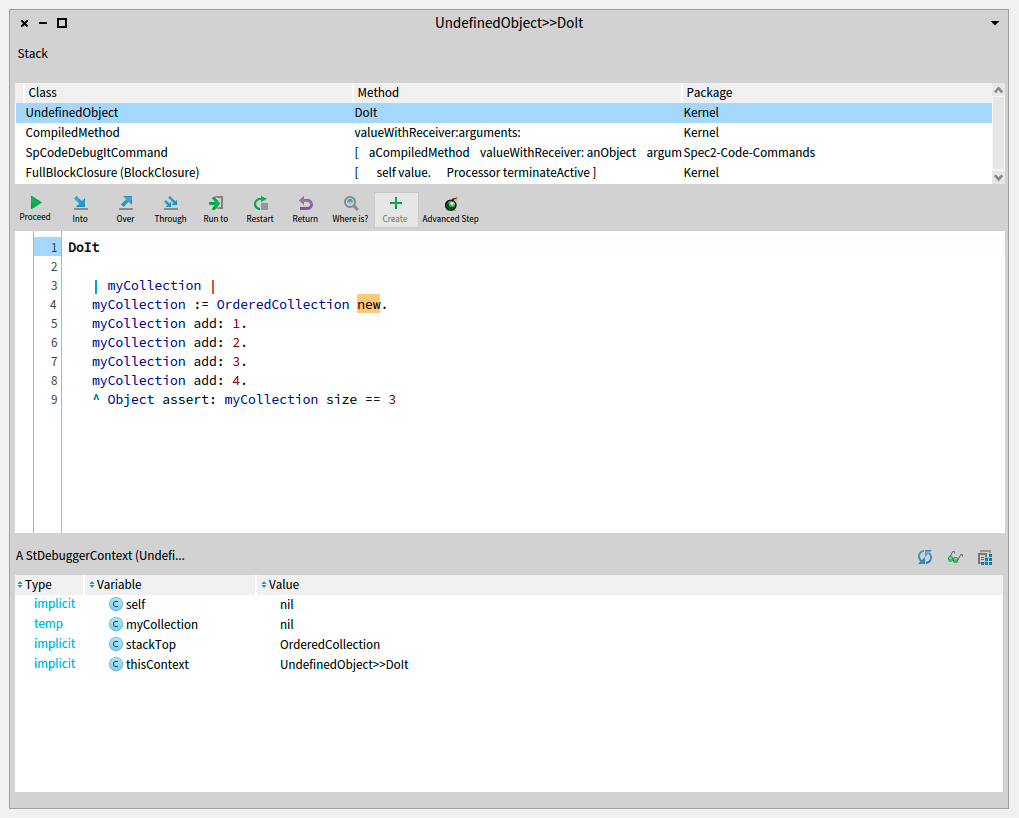Select the CompiledMethod stack frame
The width and height of the screenshot is (1019, 818).
(x=72, y=133)
